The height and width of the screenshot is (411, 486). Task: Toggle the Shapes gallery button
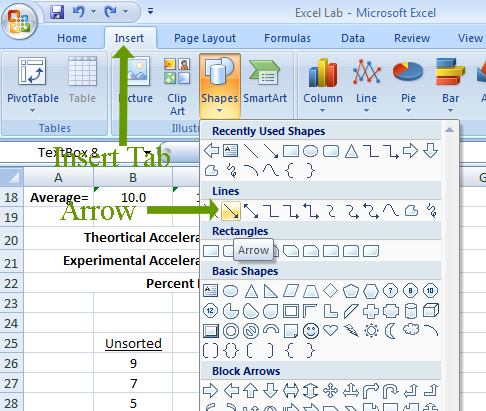(220, 86)
